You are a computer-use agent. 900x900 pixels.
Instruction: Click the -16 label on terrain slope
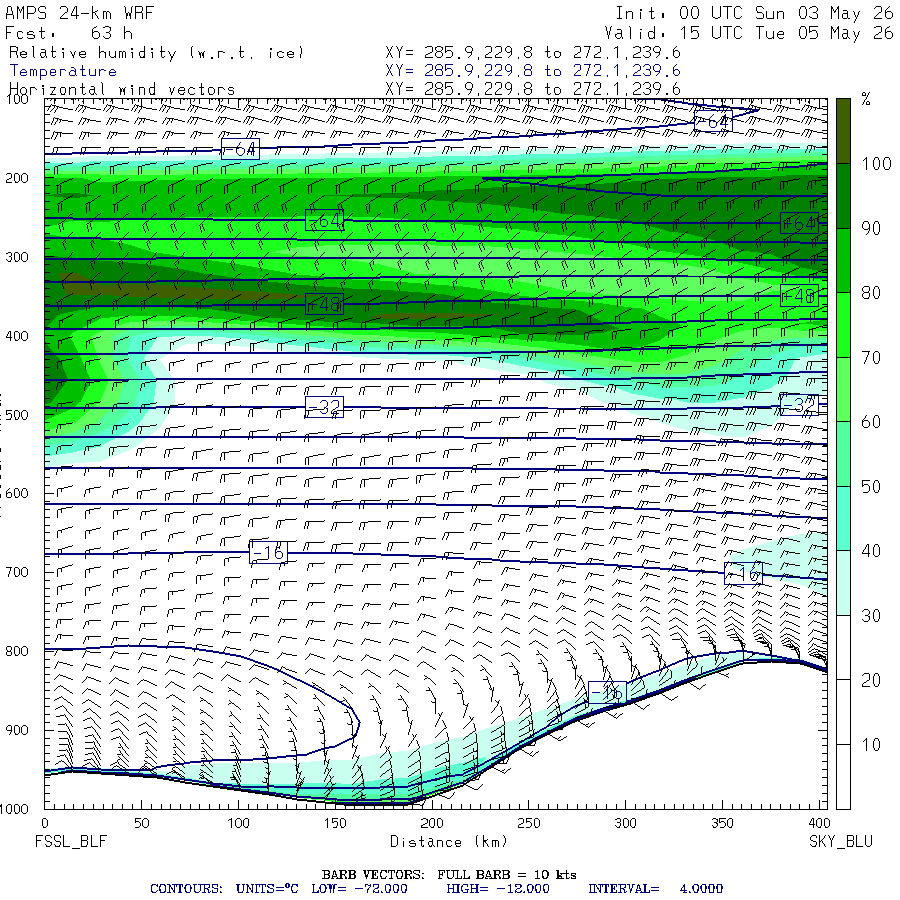coord(607,693)
